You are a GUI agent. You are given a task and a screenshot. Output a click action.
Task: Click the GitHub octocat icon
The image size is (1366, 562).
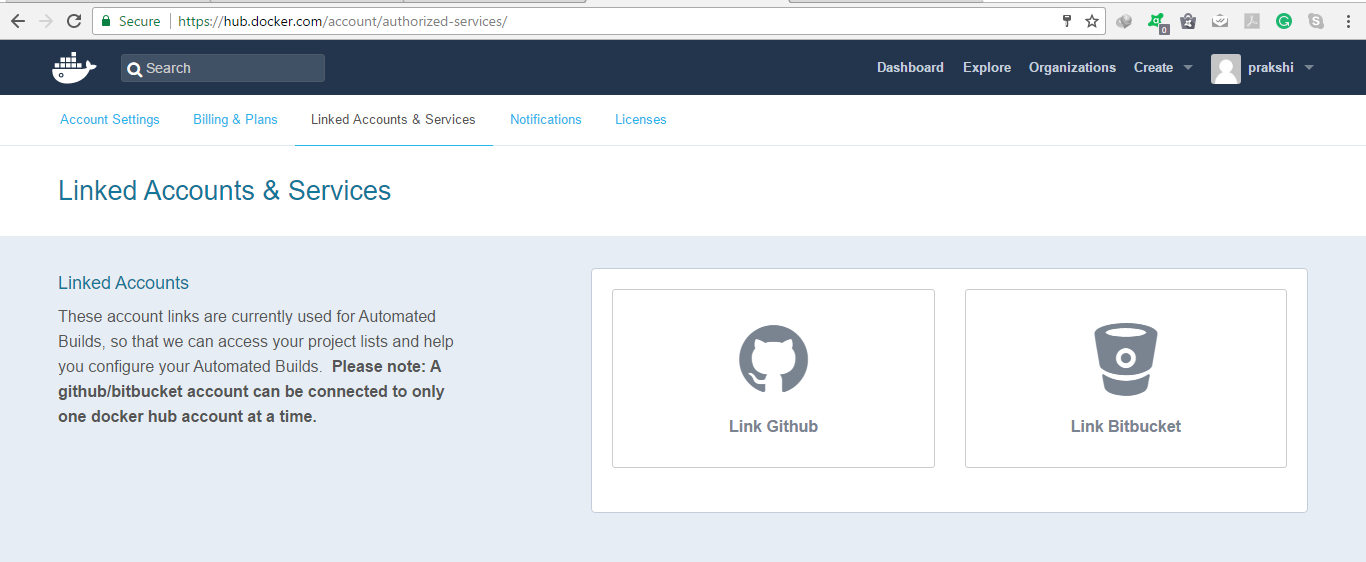coord(773,359)
